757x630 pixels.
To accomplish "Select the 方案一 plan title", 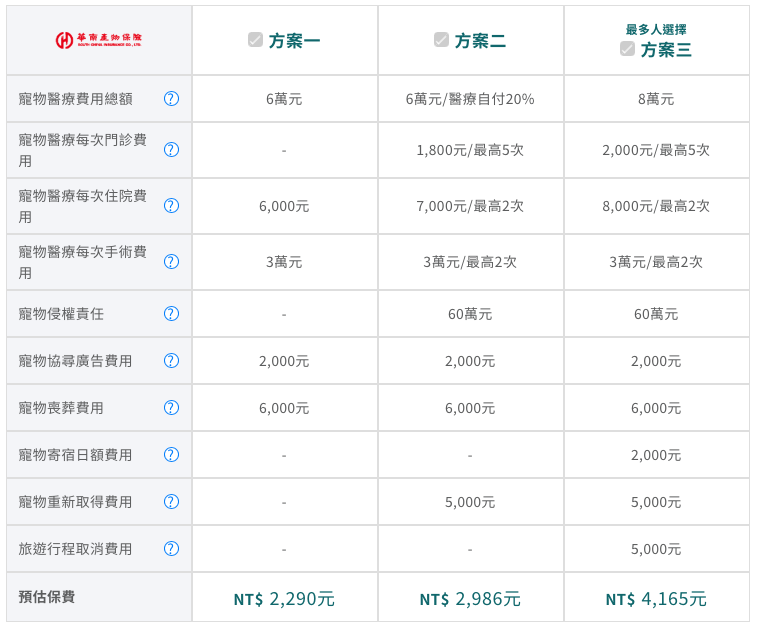I will (295, 41).
